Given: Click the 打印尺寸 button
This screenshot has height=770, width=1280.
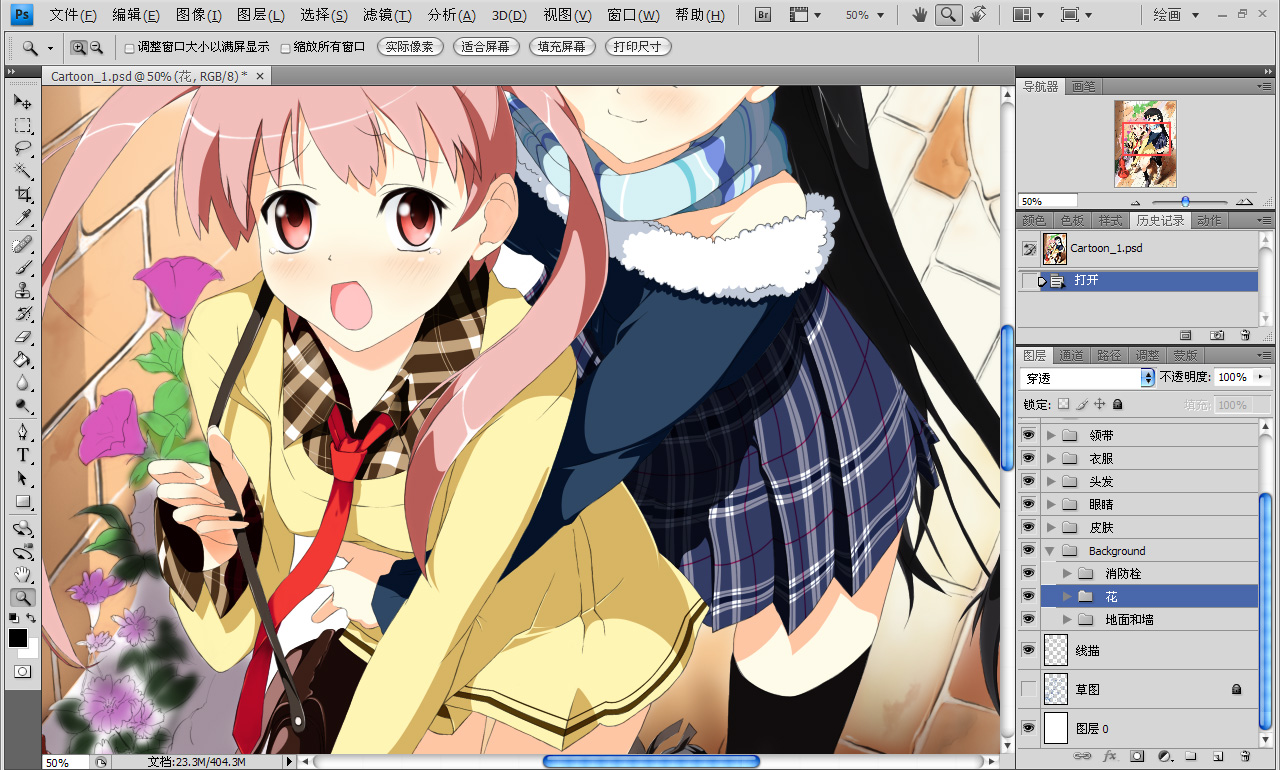Looking at the screenshot, I should (x=638, y=47).
